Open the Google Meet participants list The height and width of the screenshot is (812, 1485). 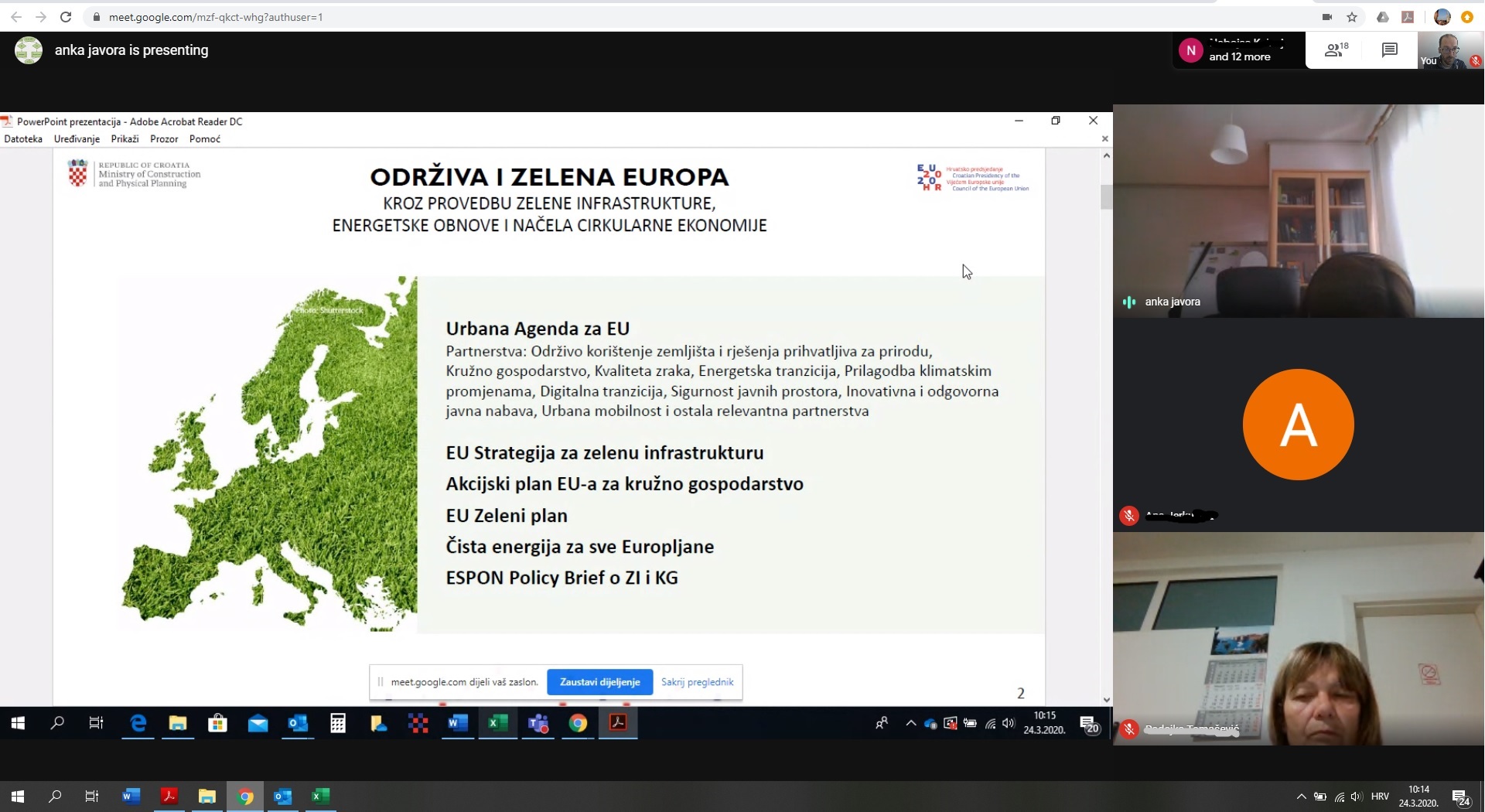click(1334, 49)
